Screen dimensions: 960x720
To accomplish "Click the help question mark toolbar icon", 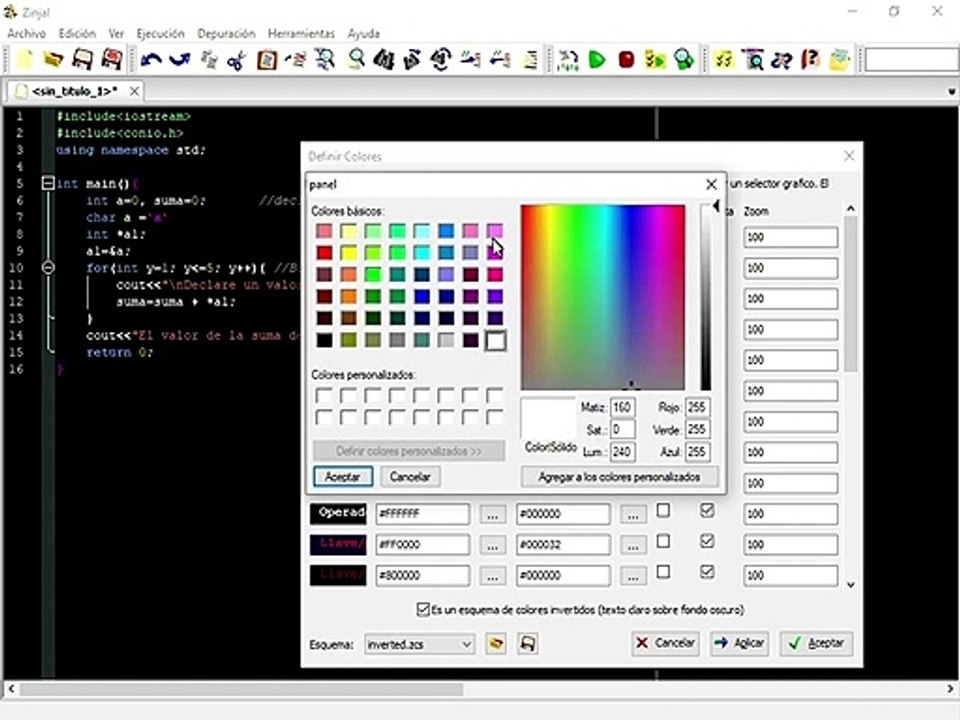I will [x=810, y=59].
